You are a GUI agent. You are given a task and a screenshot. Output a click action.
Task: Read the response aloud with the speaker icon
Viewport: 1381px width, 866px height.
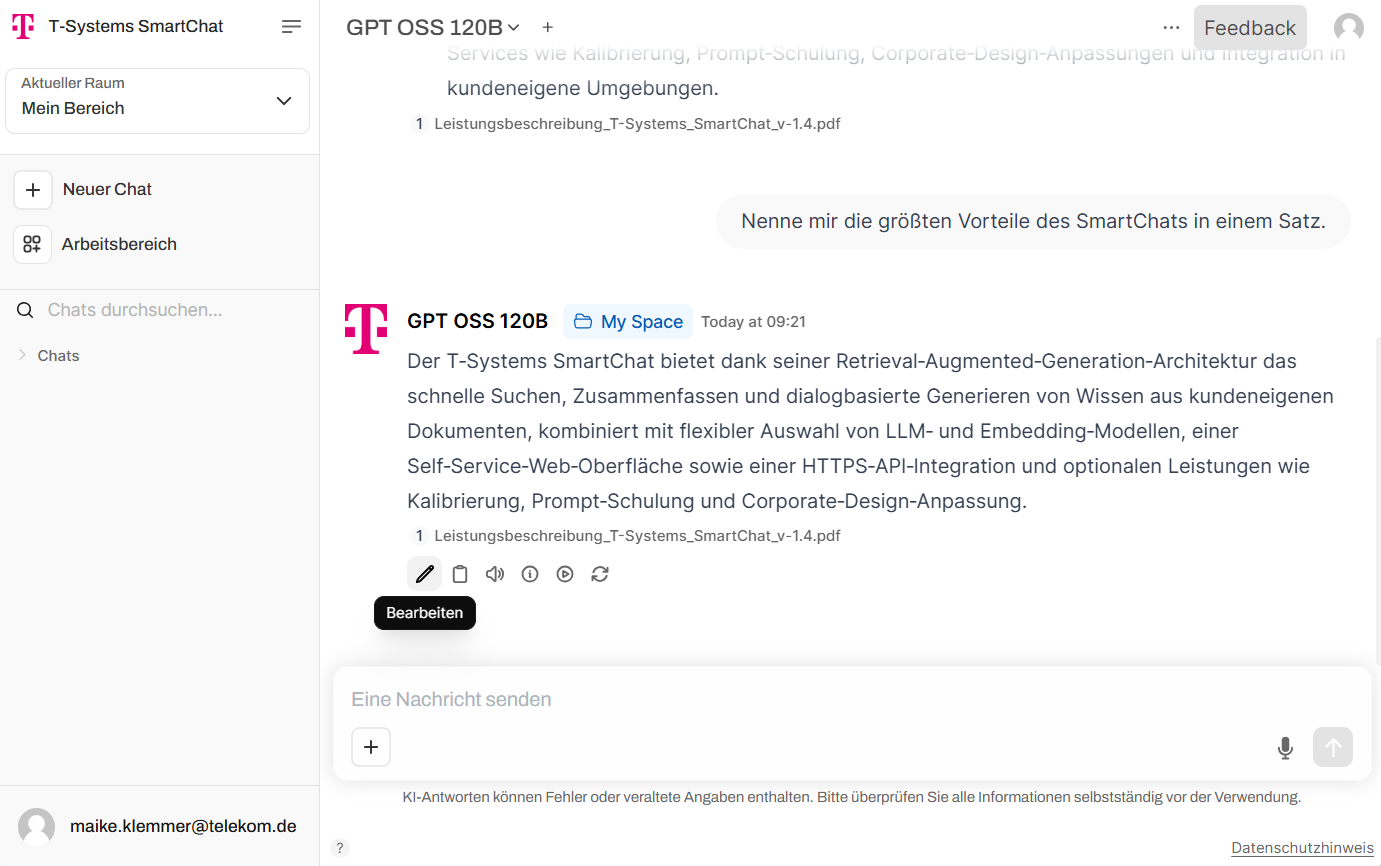tap(495, 574)
